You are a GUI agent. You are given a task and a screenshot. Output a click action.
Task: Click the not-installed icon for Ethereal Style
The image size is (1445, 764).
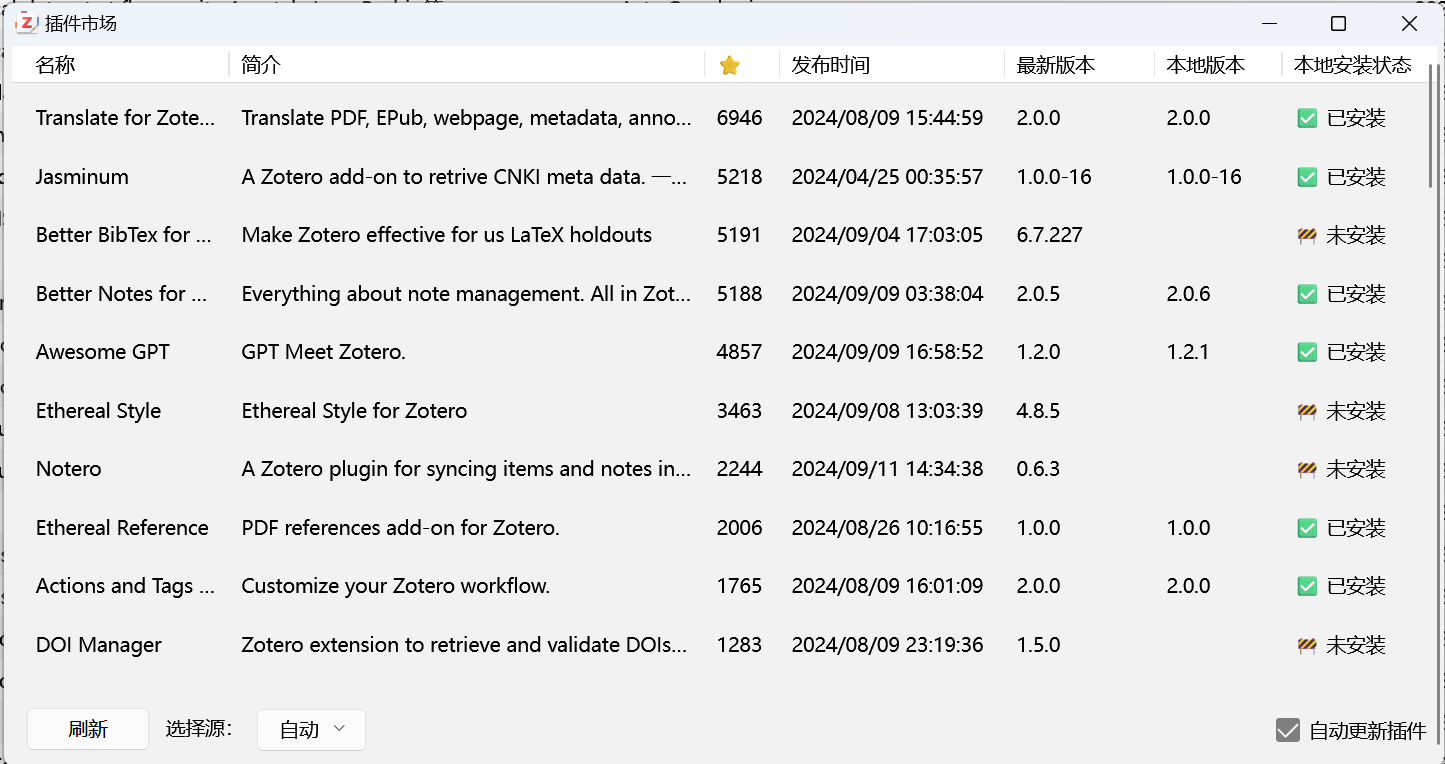point(1307,411)
